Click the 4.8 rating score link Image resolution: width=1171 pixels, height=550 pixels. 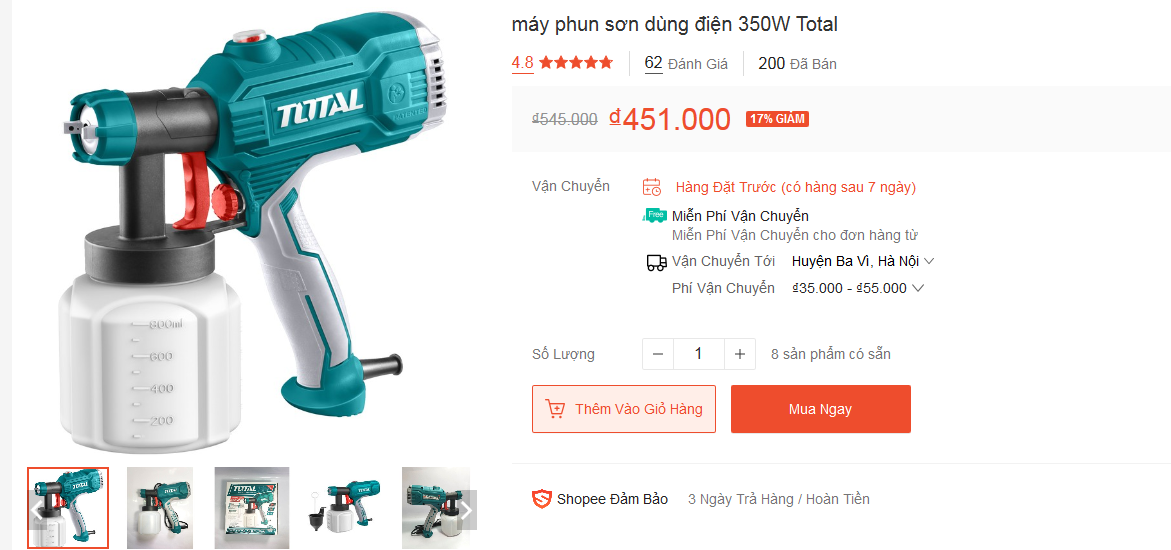[522, 63]
